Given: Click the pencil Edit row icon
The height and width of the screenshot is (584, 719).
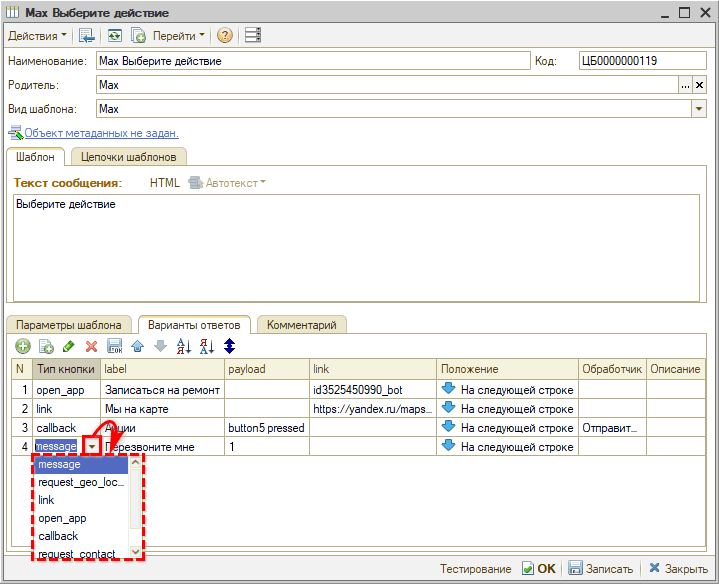Looking at the screenshot, I should click(x=68, y=346).
